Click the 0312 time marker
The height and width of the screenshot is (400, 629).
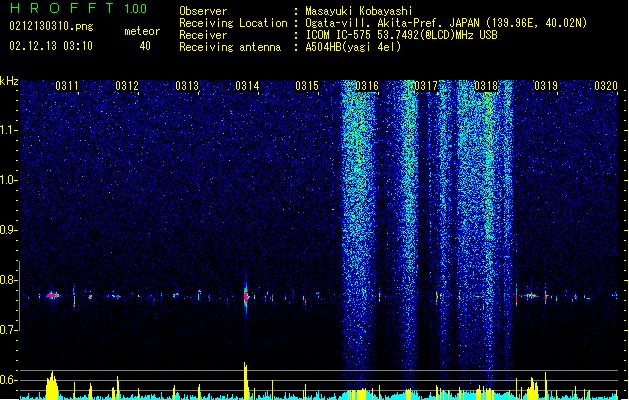(127, 86)
